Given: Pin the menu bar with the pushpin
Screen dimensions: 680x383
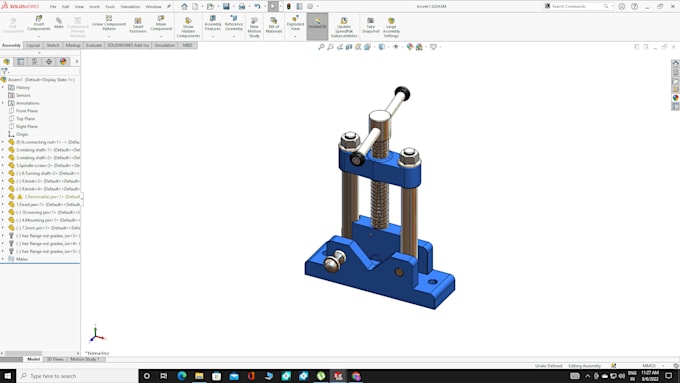Looking at the screenshot, I should coord(169,7).
